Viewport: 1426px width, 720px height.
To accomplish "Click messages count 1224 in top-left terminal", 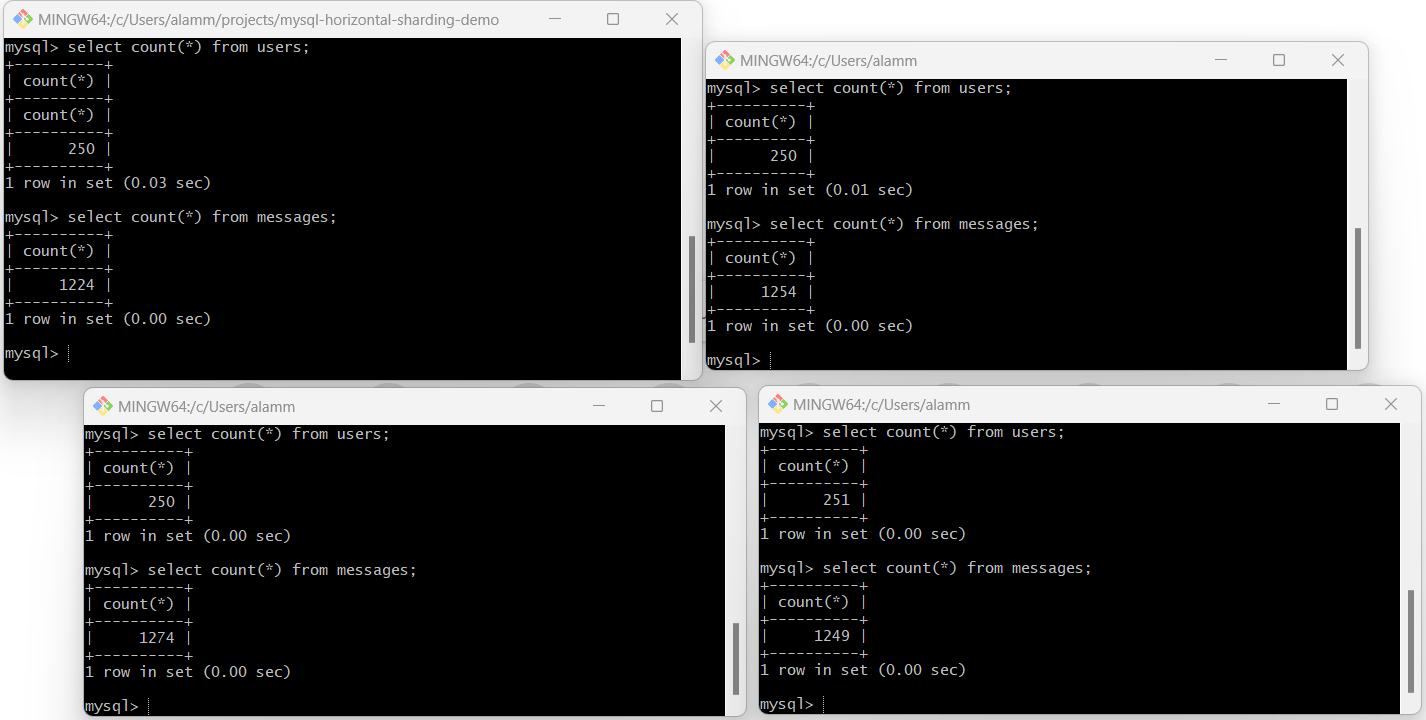I will click(77, 285).
